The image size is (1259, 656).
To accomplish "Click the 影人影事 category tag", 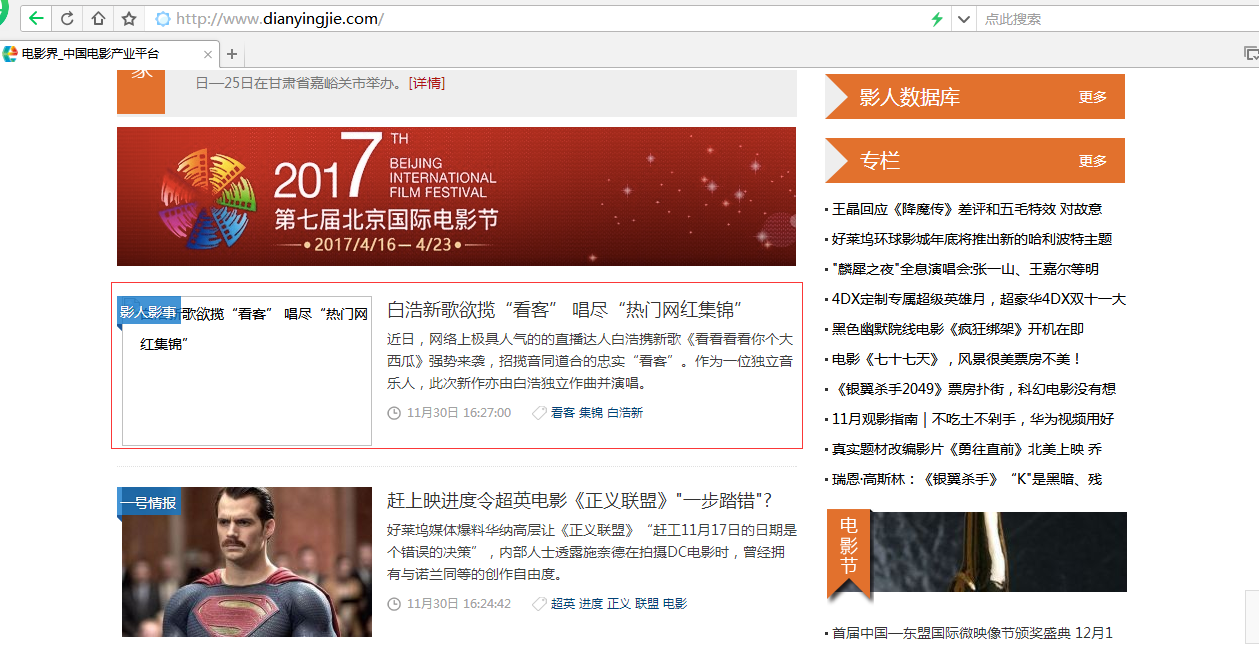I will pos(148,312).
